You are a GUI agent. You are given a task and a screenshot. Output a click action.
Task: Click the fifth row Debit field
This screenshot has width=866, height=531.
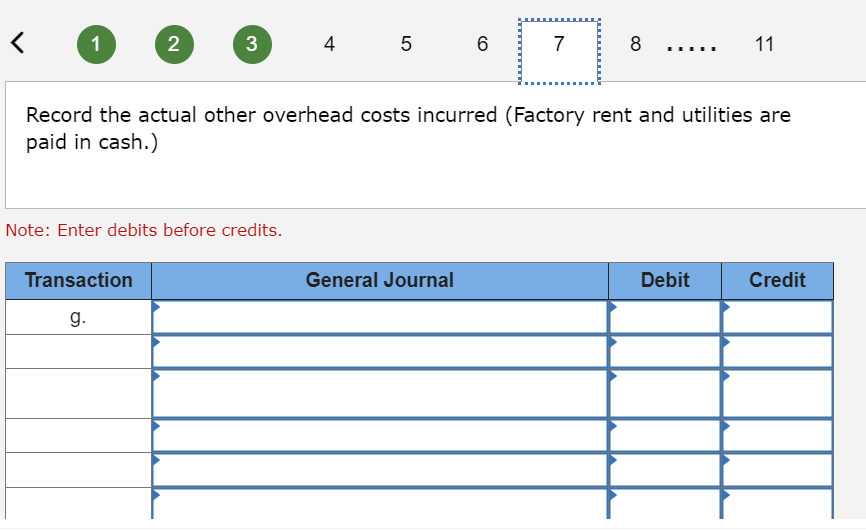click(665, 470)
